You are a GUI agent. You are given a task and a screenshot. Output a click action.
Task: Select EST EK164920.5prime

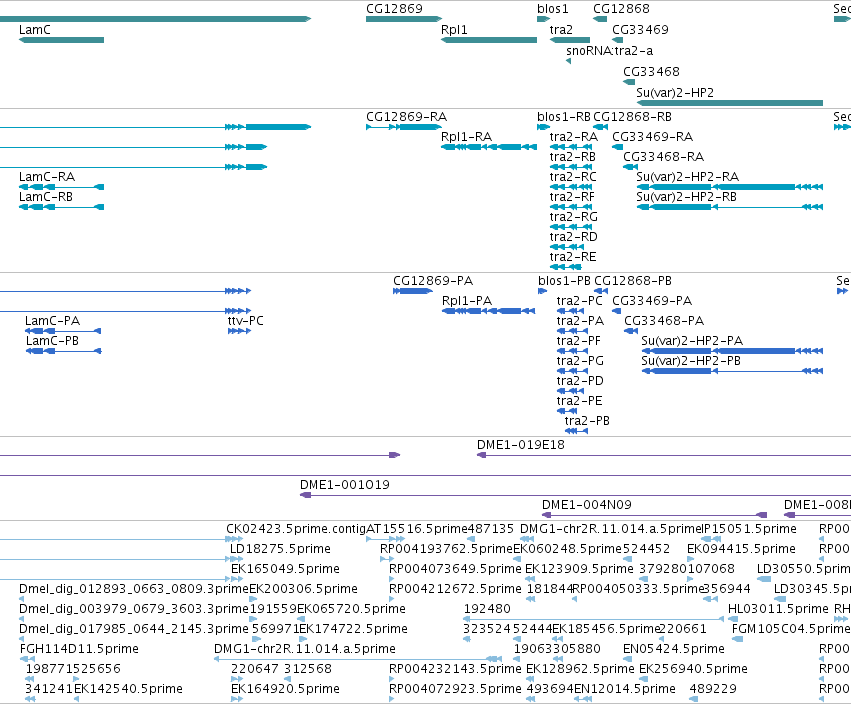[285, 689]
